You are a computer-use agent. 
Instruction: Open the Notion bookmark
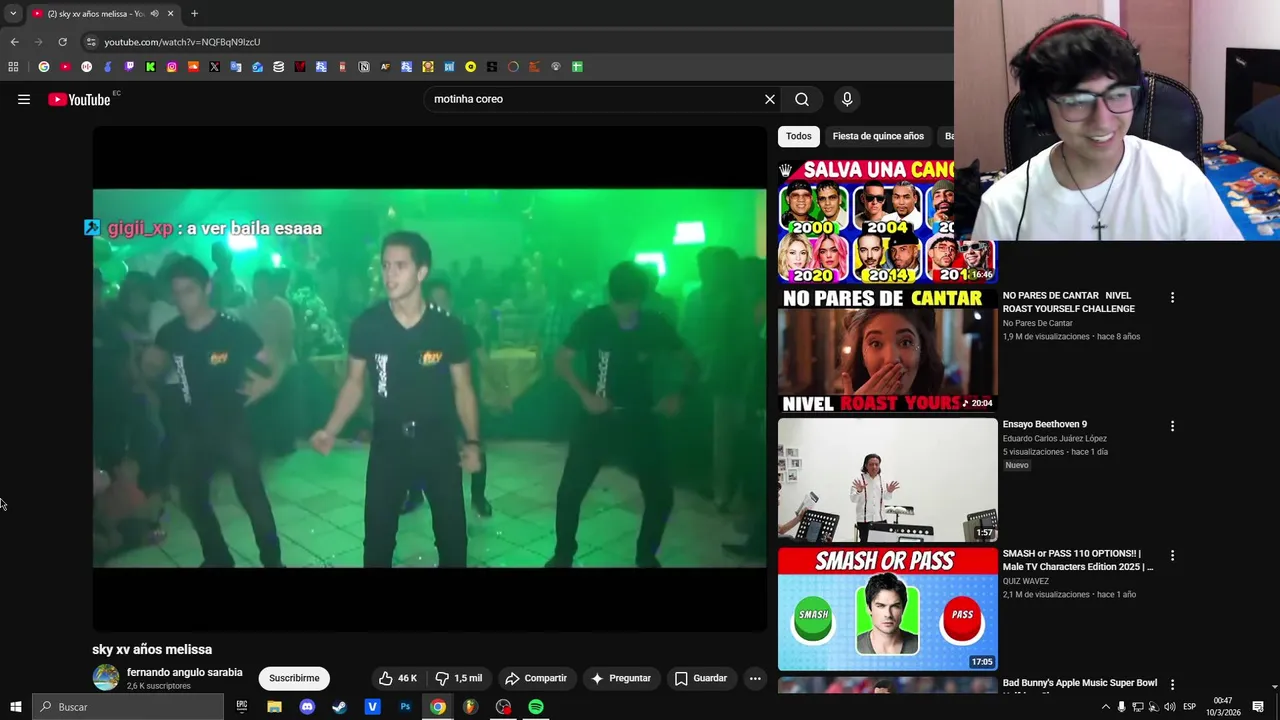click(364, 67)
